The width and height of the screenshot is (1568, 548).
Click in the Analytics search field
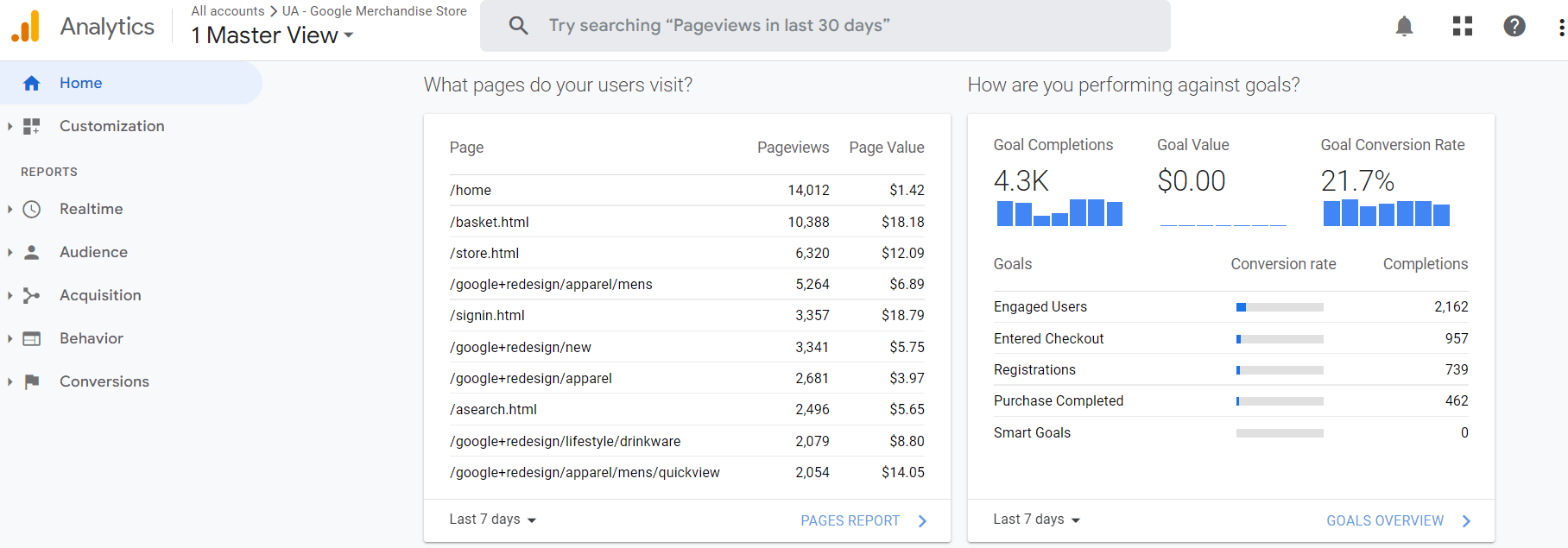[x=825, y=26]
